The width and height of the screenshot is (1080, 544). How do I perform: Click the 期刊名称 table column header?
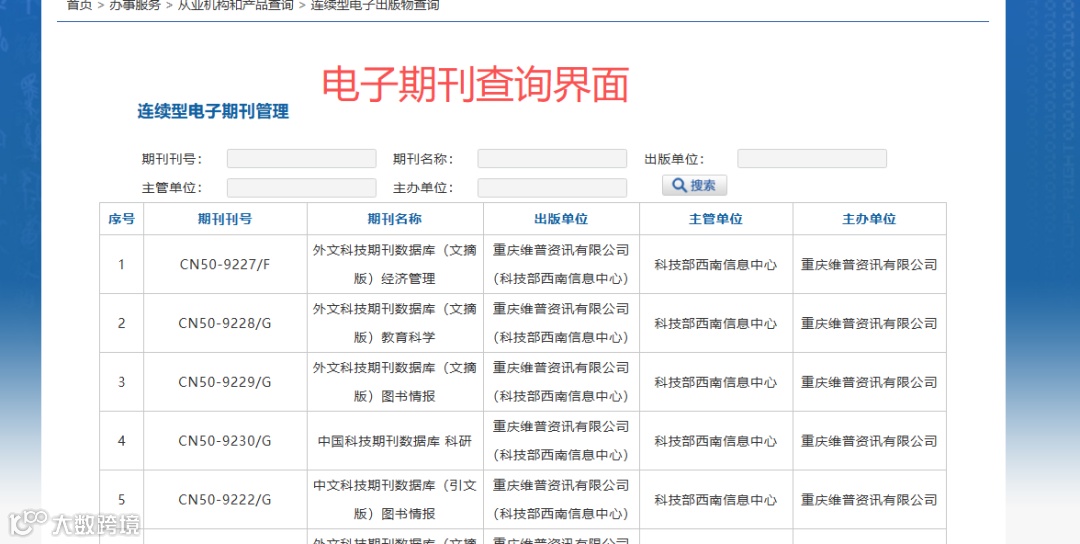(x=395, y=219)
